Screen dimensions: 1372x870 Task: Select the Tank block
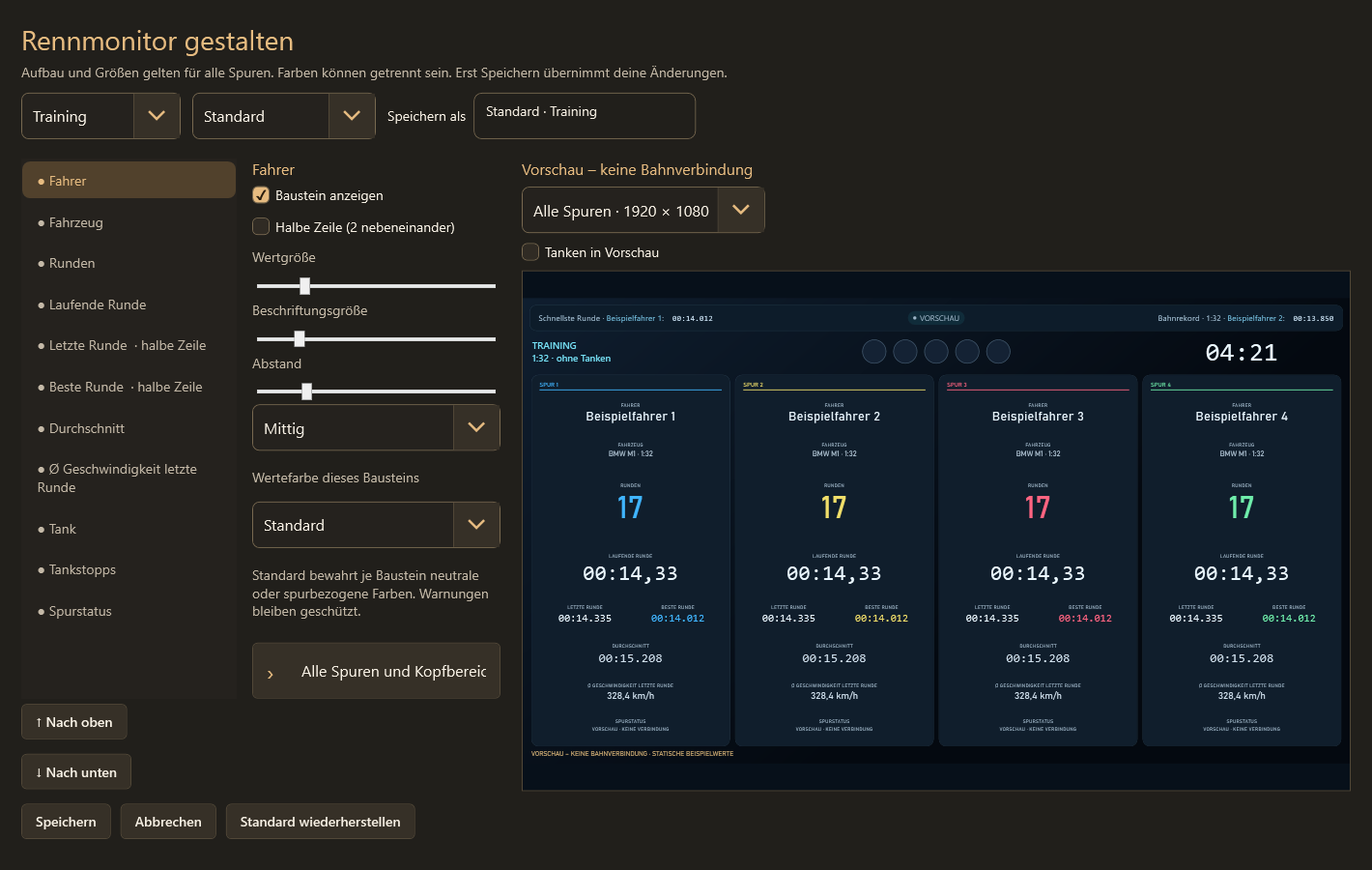129,529
